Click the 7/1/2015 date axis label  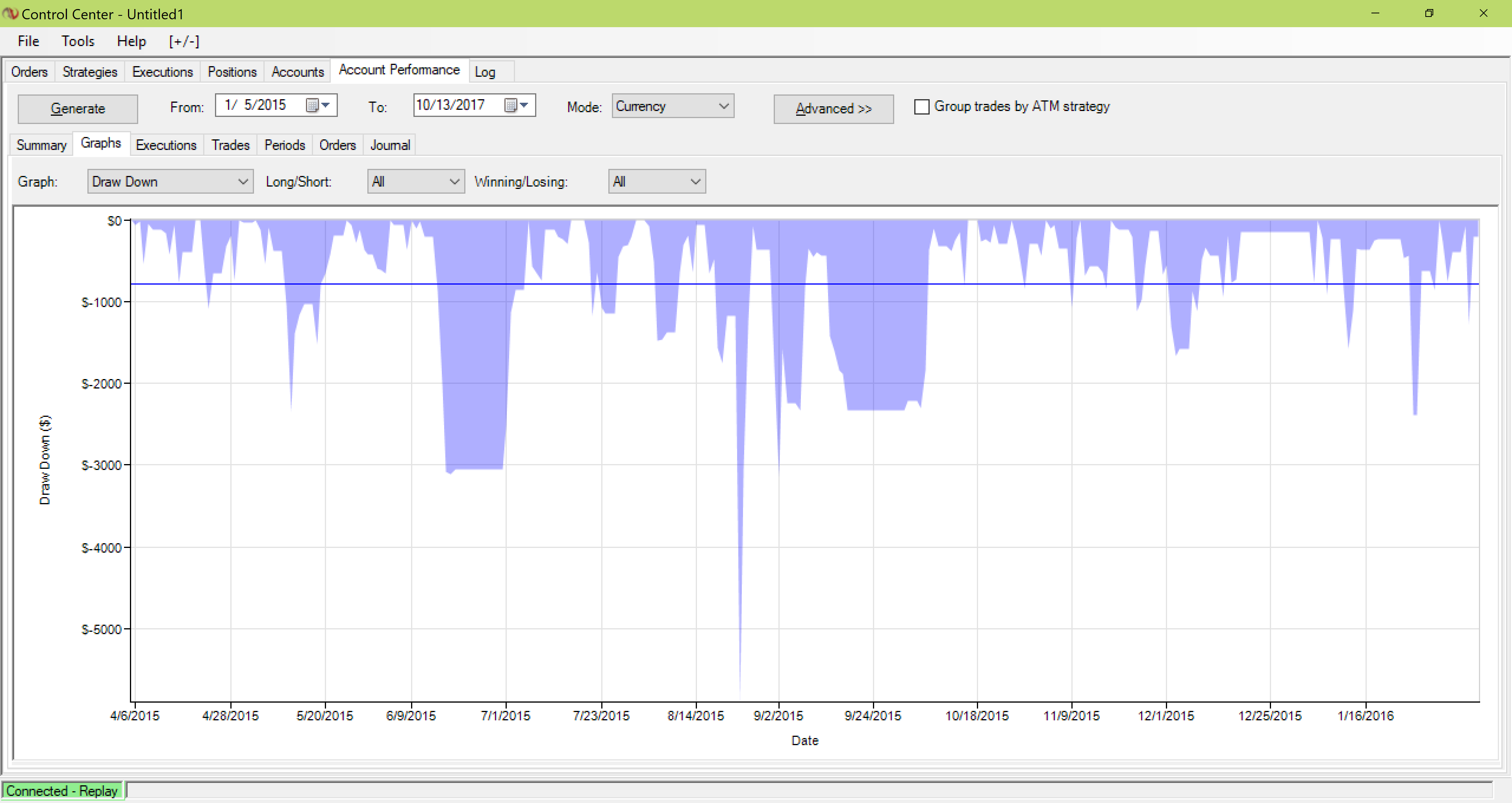pos(505,716)
